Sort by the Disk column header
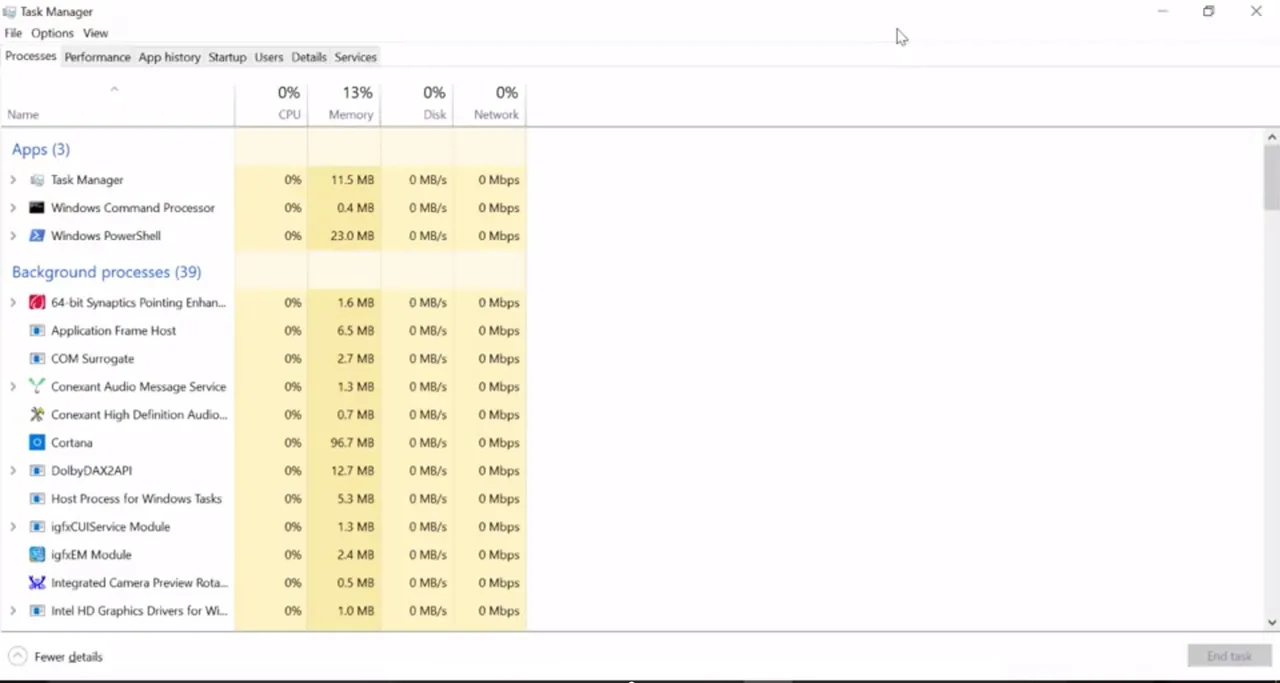This screenshot has width=1280, height=683. (x=417, y=103)
